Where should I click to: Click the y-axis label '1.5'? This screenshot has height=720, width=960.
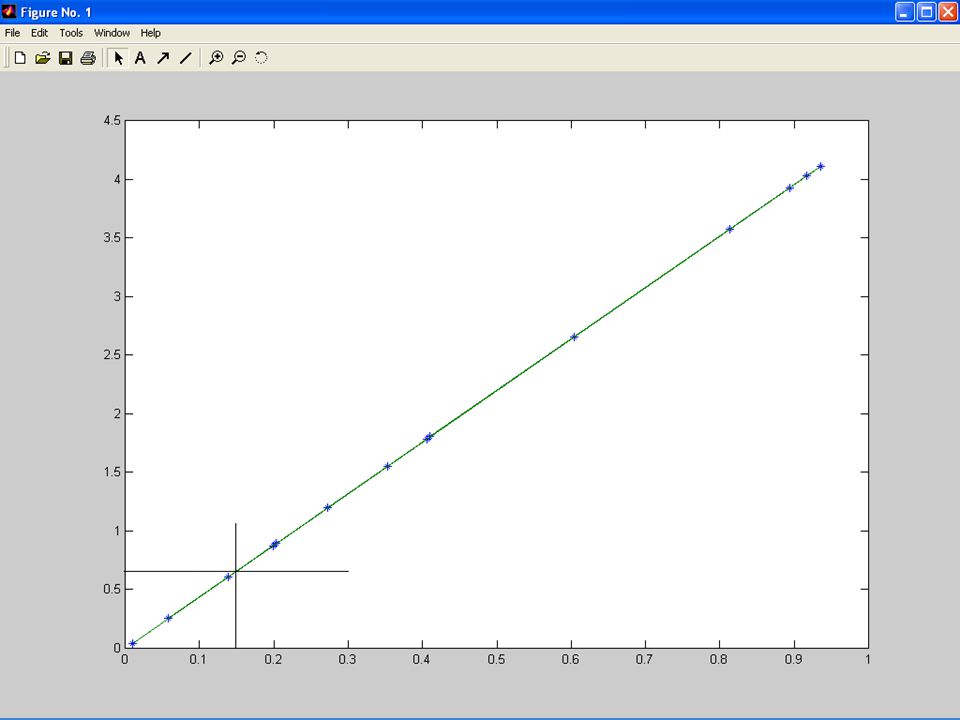click(x=112, y=472)
